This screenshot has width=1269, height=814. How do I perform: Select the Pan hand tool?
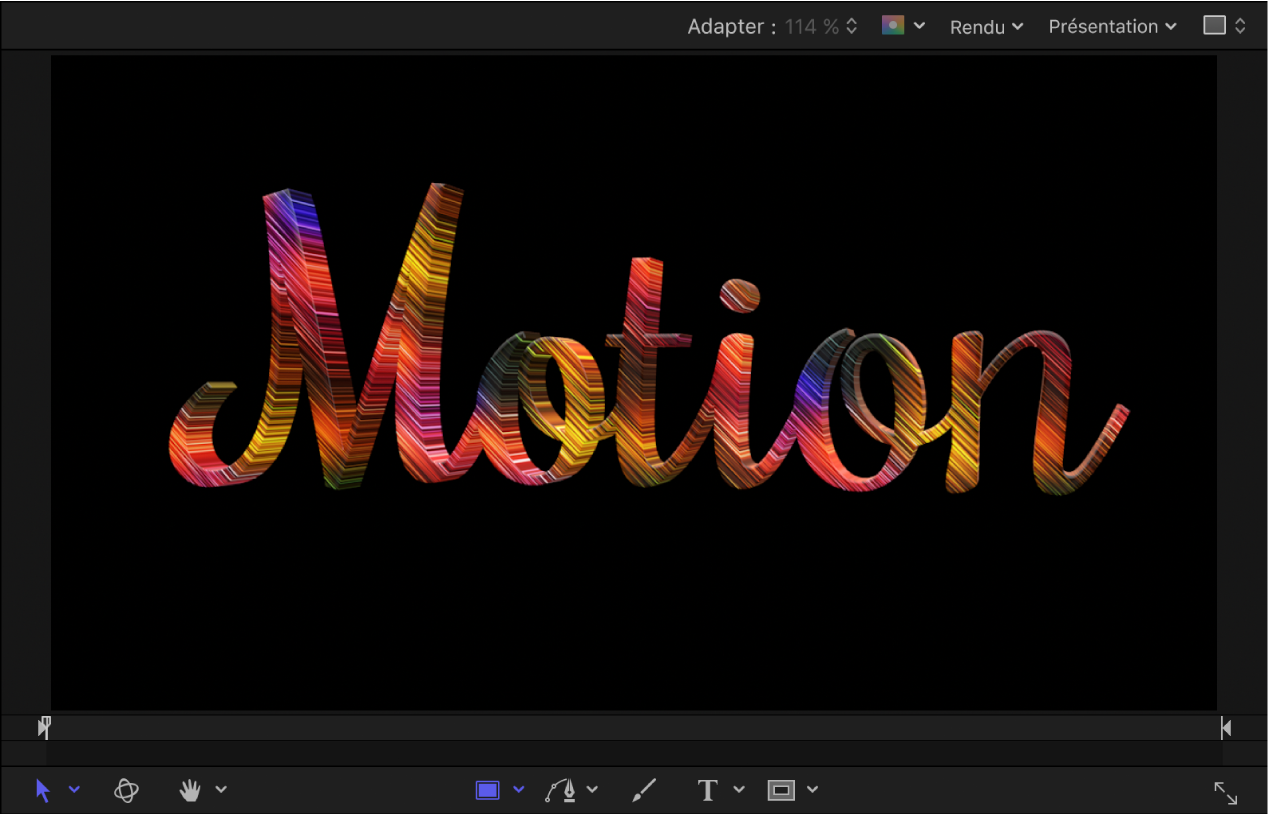189,790
